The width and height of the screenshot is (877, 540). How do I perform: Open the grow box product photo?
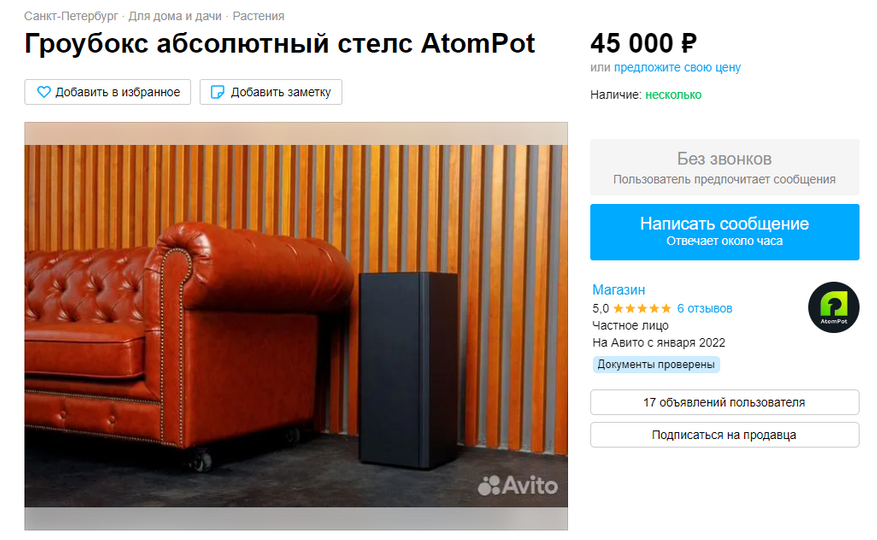pos(296,326)
